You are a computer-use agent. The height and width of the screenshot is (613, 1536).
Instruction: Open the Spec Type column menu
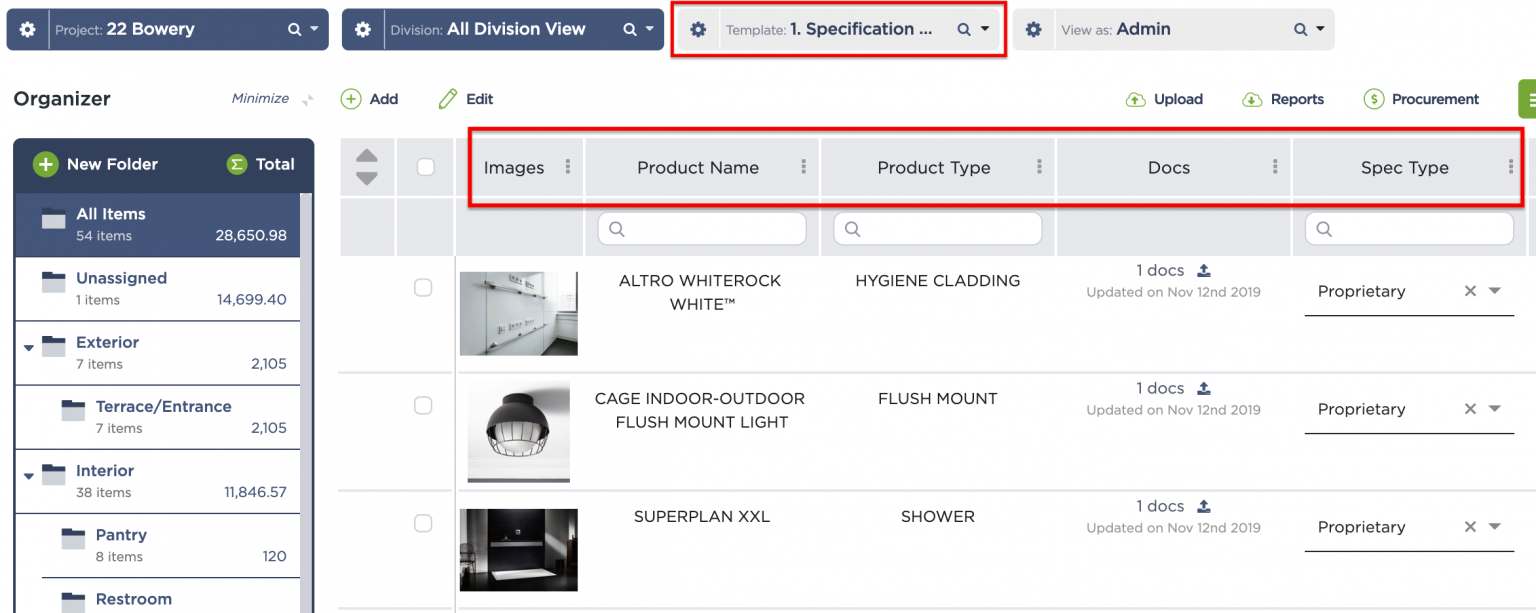pos(1513,167)
